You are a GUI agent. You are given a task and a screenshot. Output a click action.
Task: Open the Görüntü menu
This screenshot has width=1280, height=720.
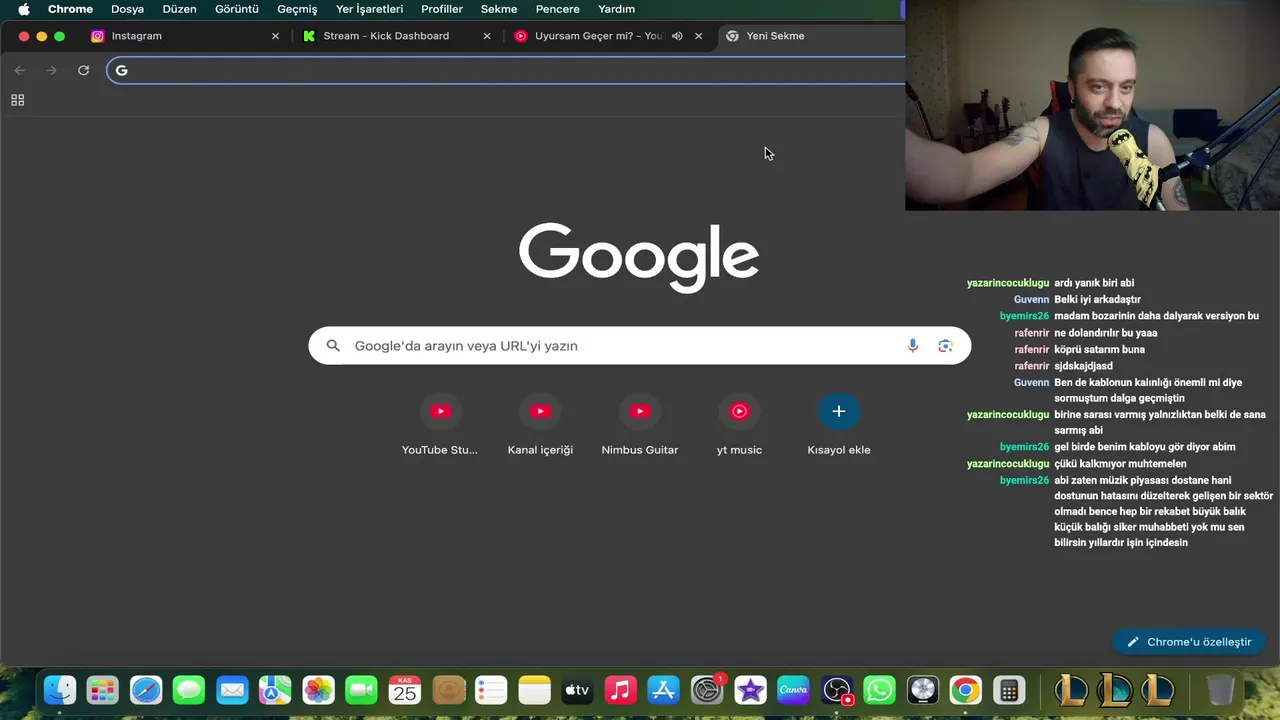(x=237, y=9)
